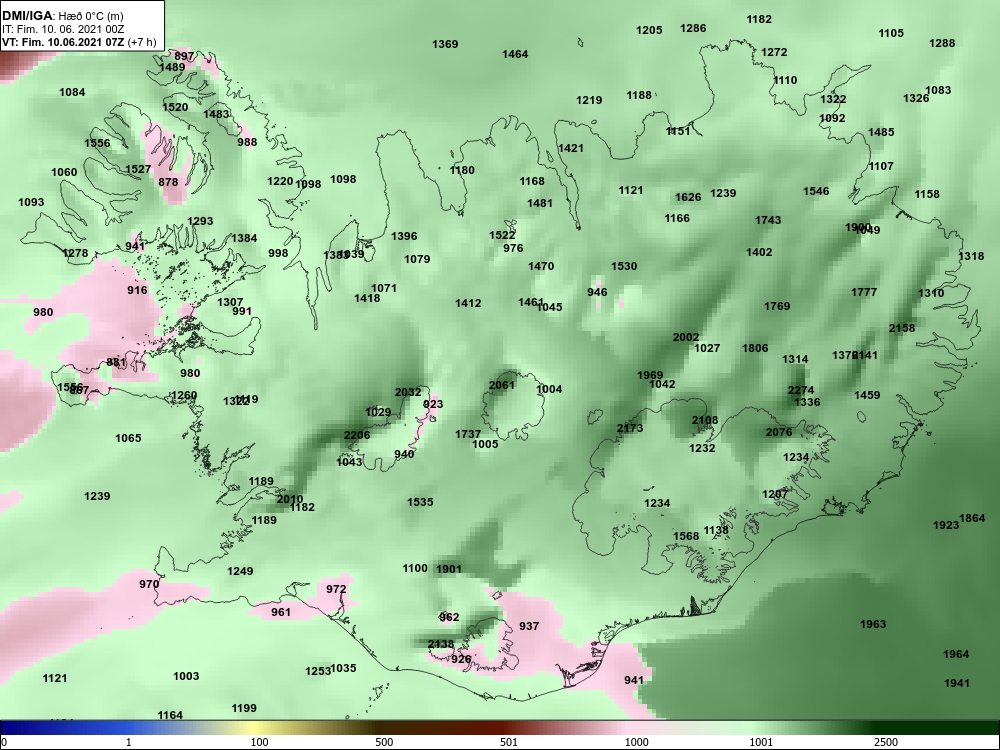Pick the map value 2061

coord(501,385)
